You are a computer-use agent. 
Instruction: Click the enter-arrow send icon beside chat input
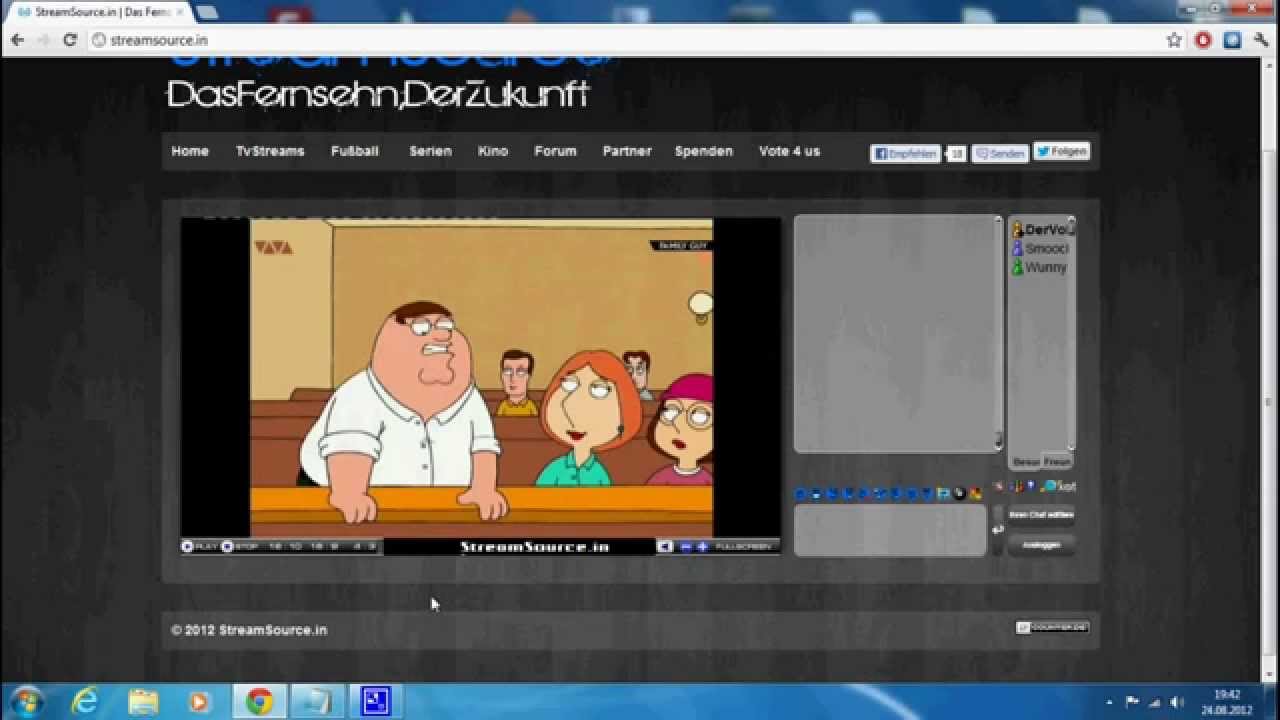coord(997,529)
